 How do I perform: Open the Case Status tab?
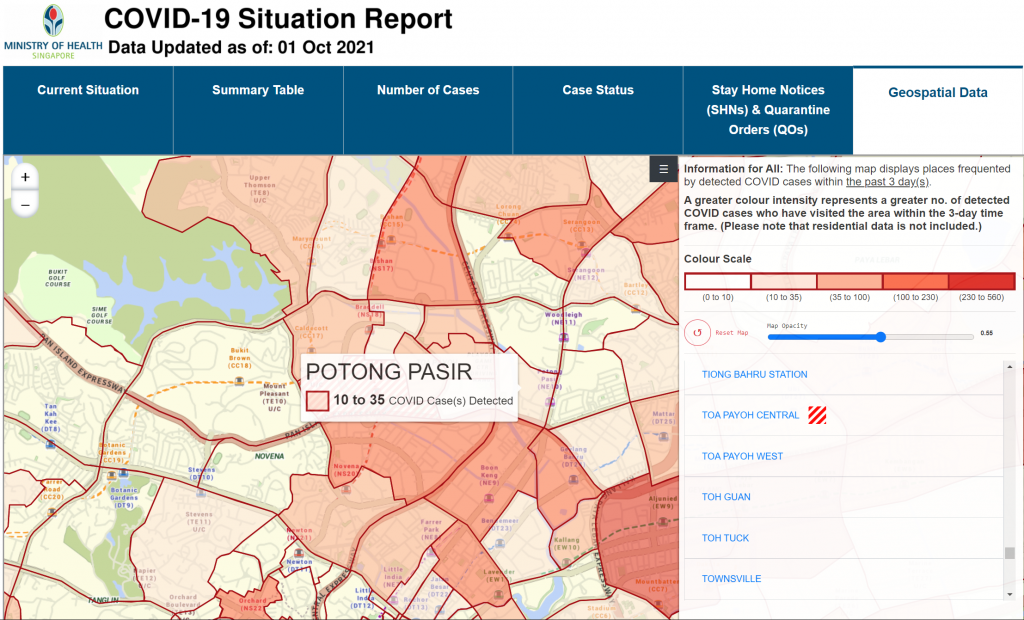597,90
